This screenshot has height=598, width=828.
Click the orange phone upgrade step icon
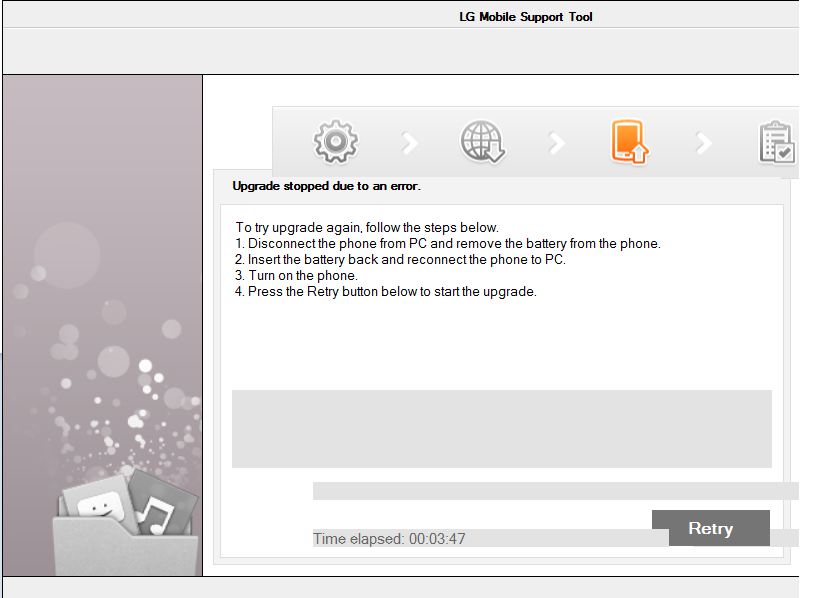coord(629,142)
